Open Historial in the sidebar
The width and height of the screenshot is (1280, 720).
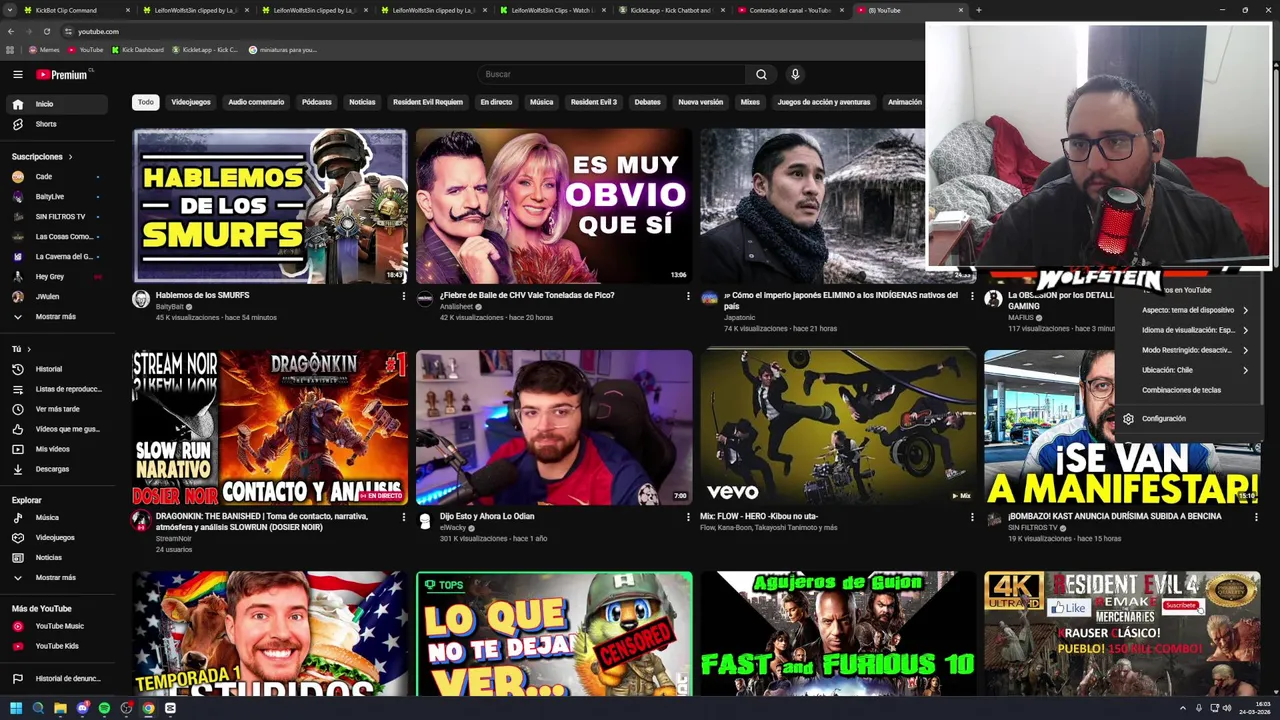pyautogui.click(x=58, y=369)
